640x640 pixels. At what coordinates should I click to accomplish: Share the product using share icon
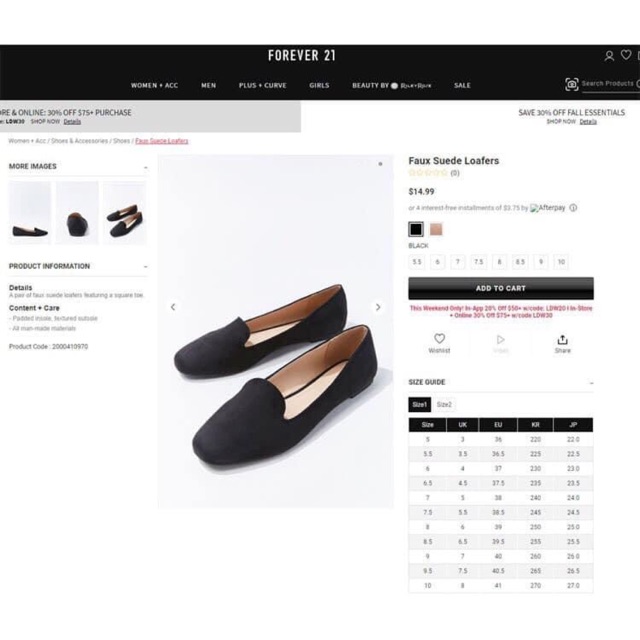562,340
